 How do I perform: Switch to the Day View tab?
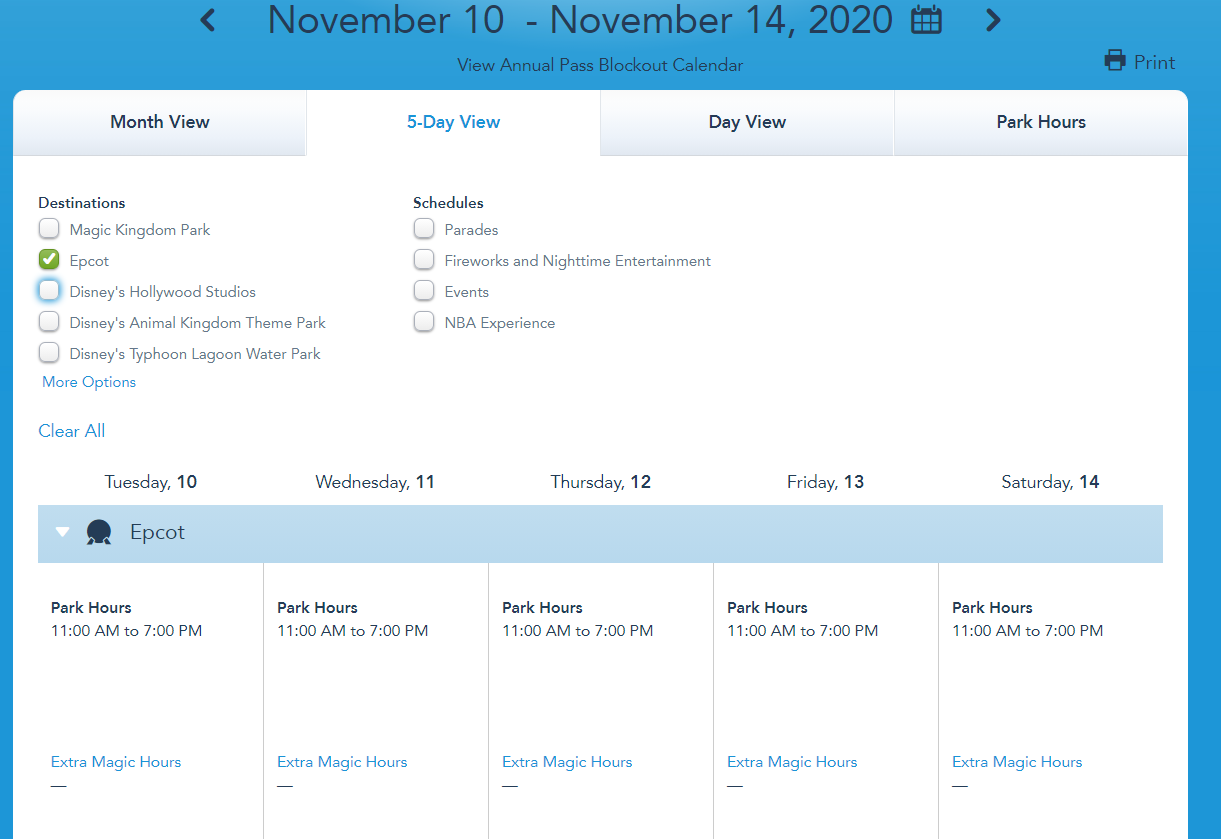[747, 122]
